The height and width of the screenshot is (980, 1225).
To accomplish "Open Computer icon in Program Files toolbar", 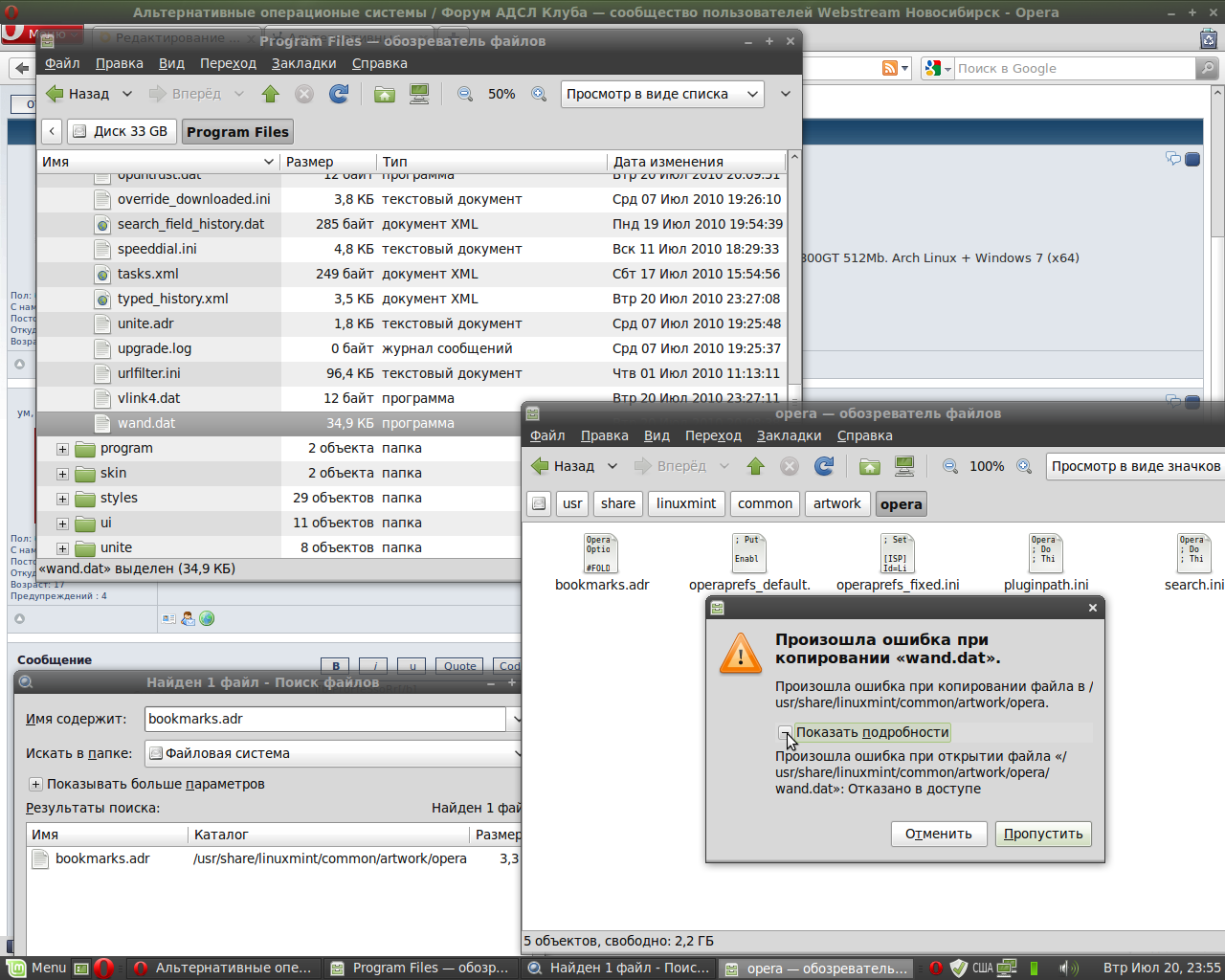I will coord(419,94).
